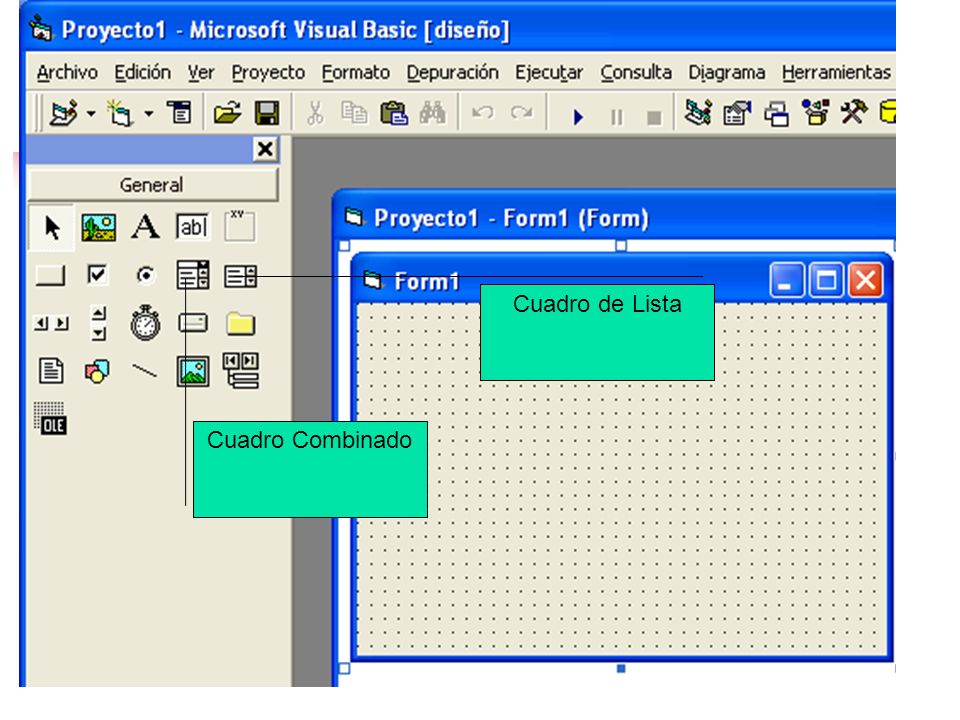Select the DriveListBox control tool
Image resolution: width=960 pixels, height=720 pixels.
pyautogui.click(x=193, y=323)
